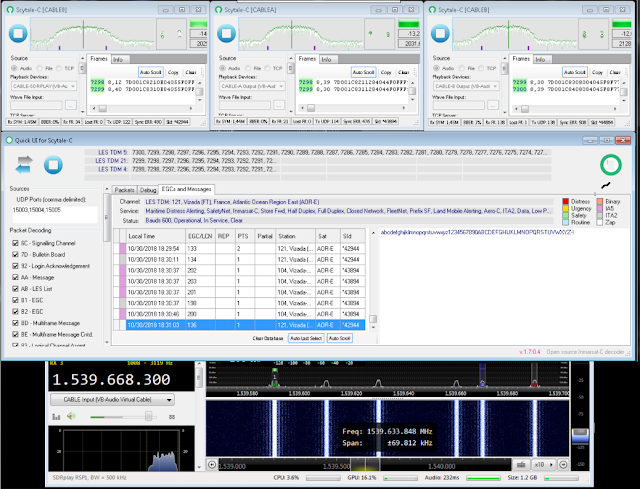Open the CABLE Input audio device dropdown

(x=110, y=400)
